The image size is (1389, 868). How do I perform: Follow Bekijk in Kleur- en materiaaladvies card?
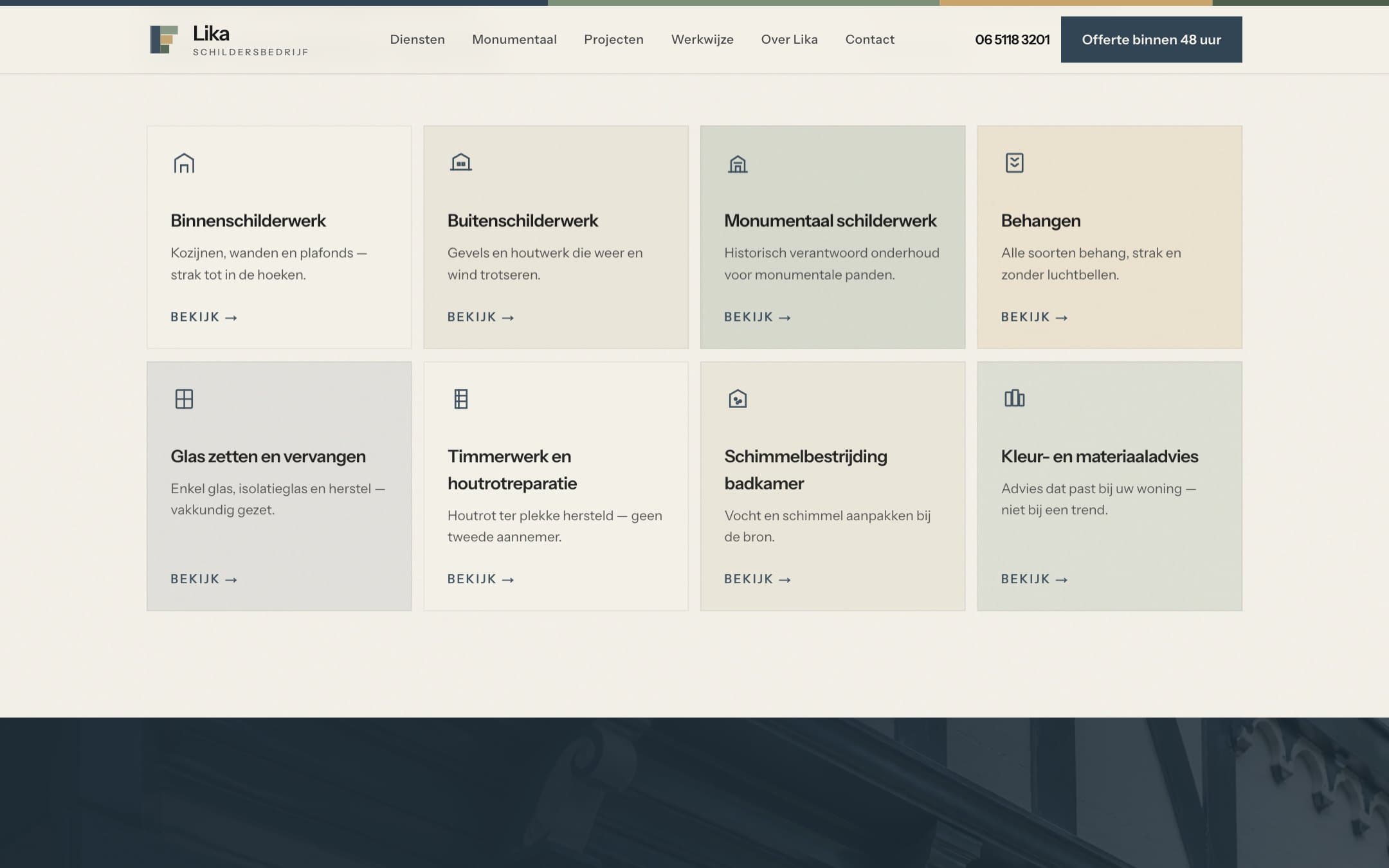click(1035, 579)
